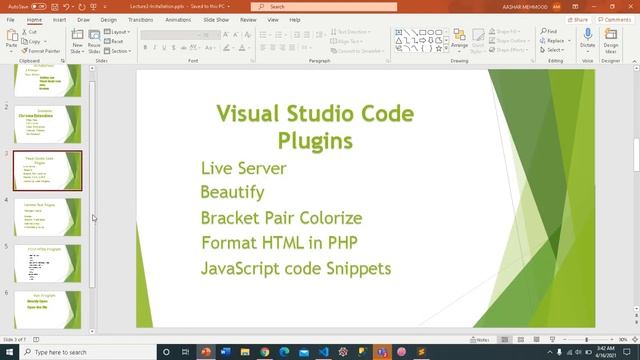Open the Reuse Slides pane

pyautogui.click(x=94, y=41)
